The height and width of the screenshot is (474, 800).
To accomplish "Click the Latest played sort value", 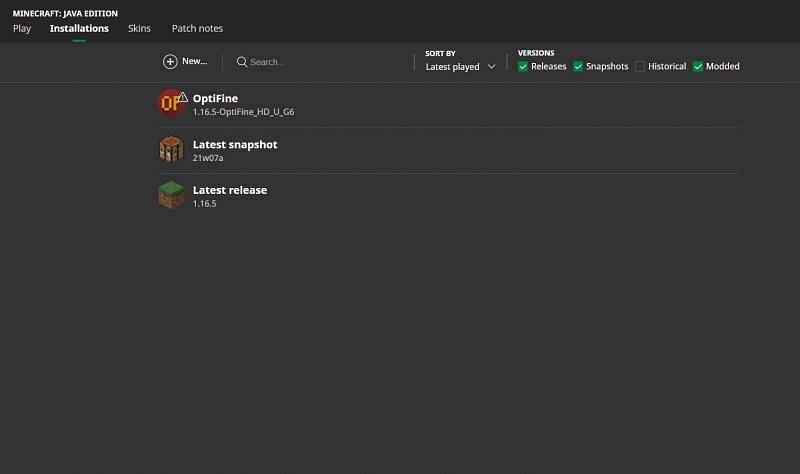I will (453, 67).
